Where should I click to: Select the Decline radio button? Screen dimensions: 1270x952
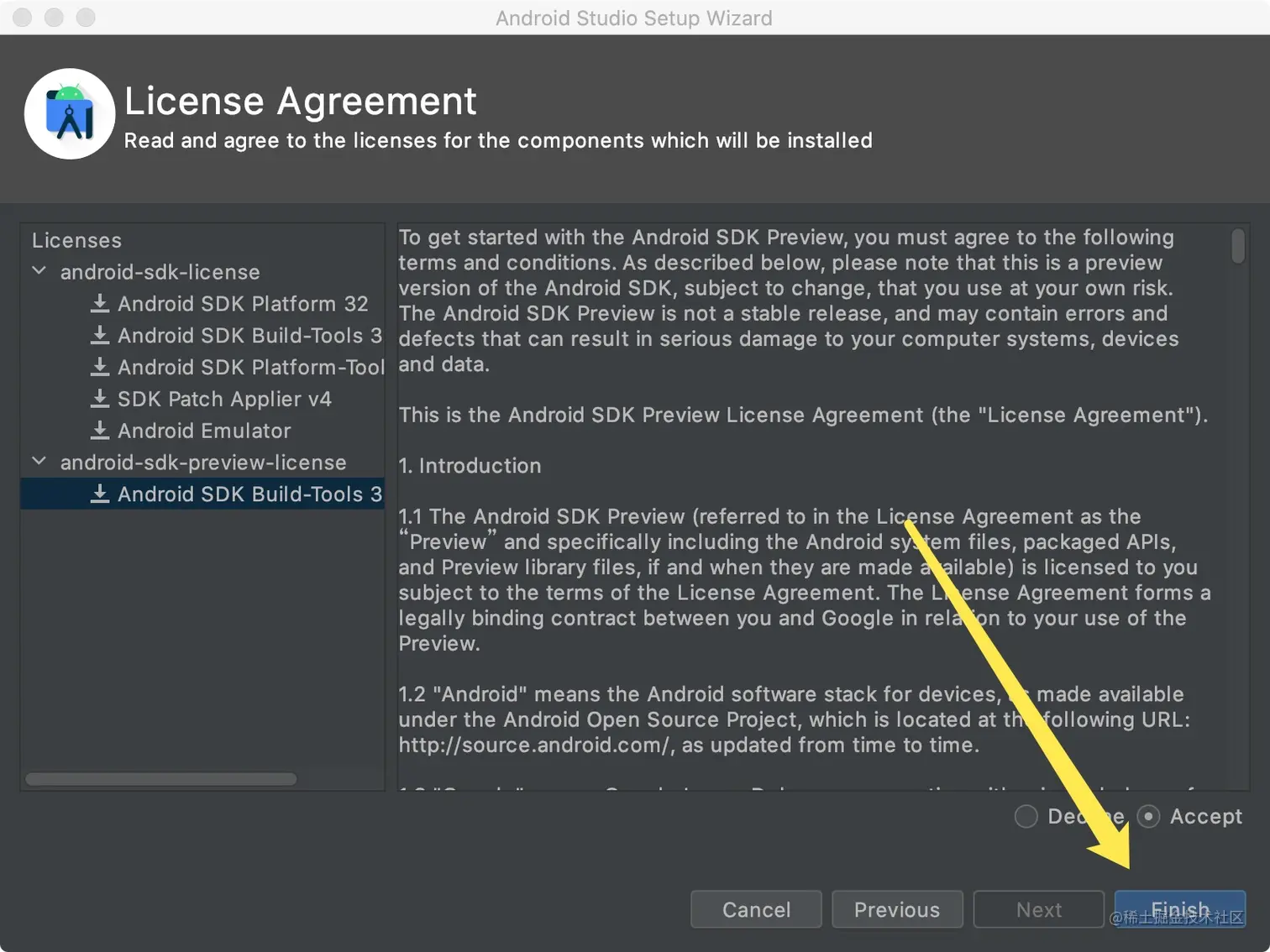1026,816
